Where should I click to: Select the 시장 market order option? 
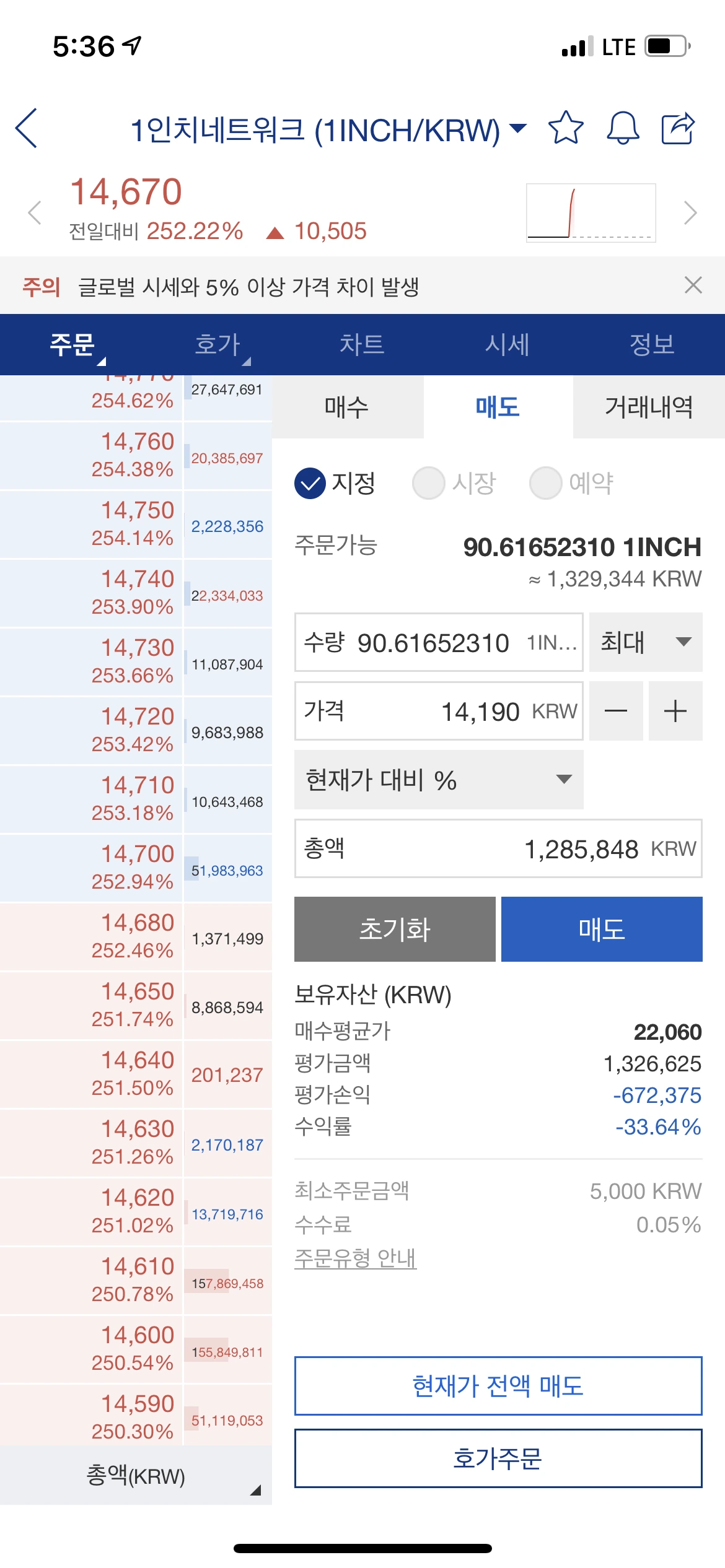click(x=454, y=483)
